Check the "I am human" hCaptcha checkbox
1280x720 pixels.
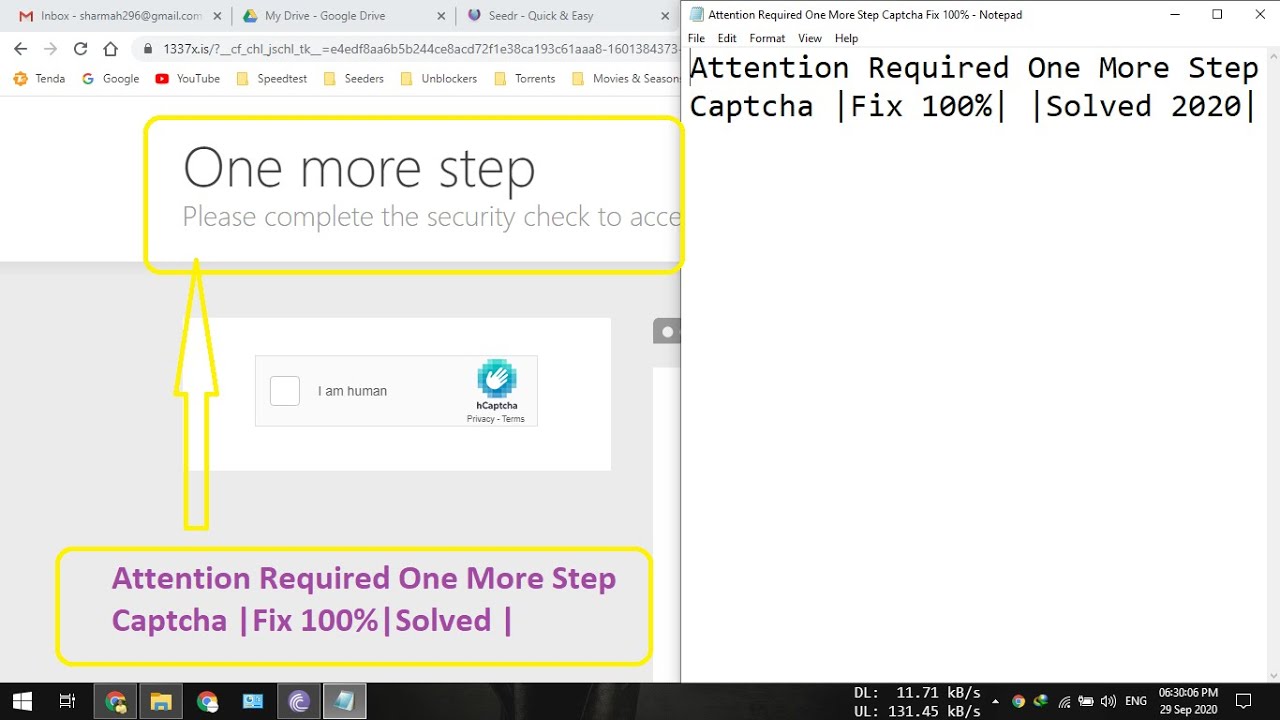[x=285, y=391]
